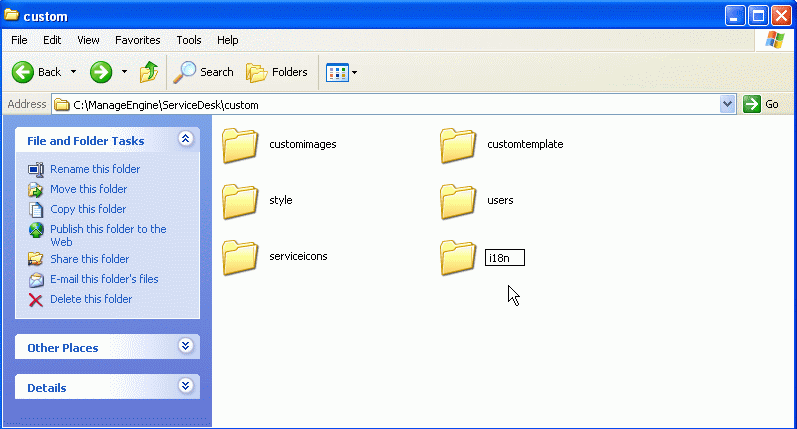Select the users folder icon
This screenshot has width=797, height=429.
point(458,201)
